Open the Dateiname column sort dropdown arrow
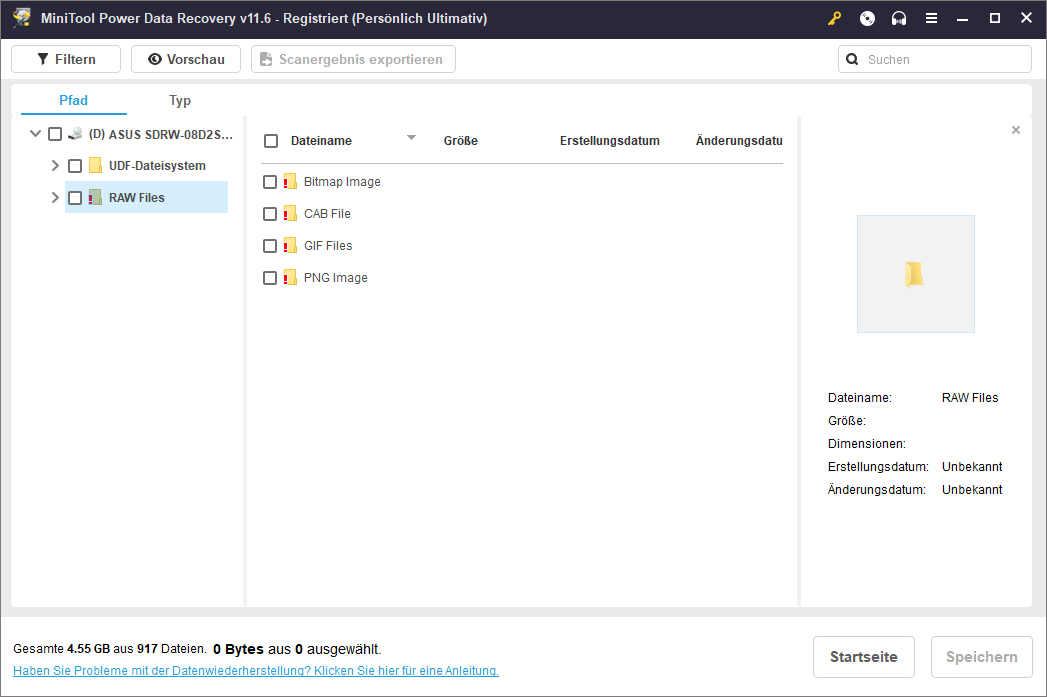This screenshot has height=697, width=1047. click(411, 138)
